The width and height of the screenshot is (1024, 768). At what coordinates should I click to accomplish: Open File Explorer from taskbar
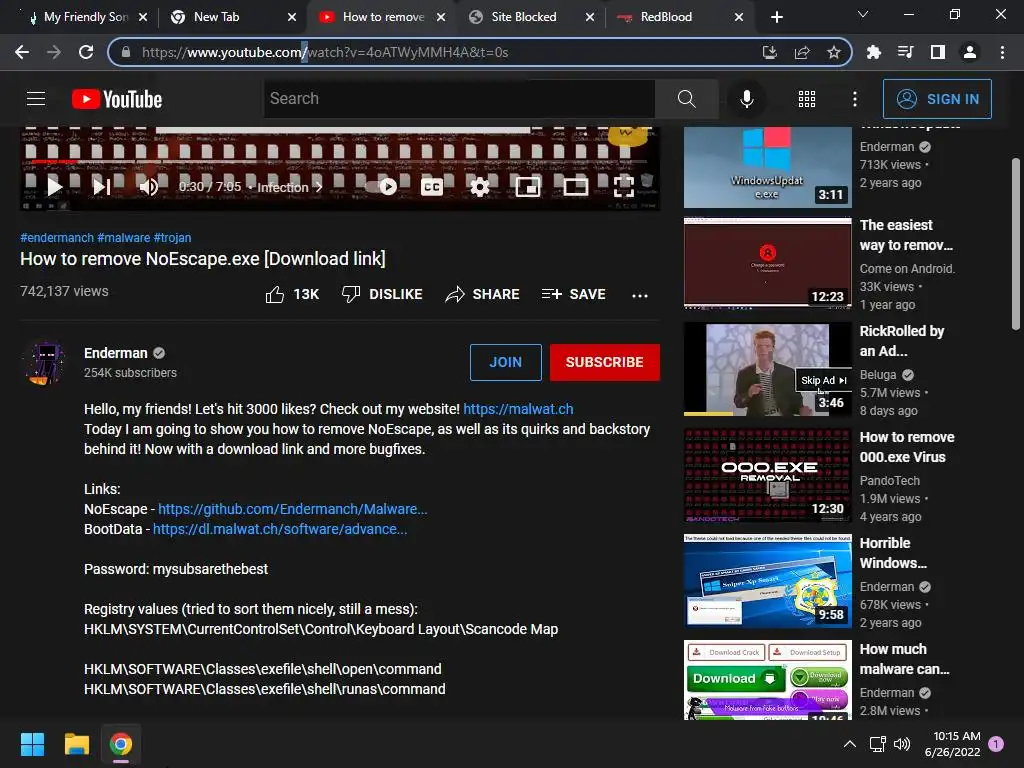pyautogui.click(x=76, y=744)
